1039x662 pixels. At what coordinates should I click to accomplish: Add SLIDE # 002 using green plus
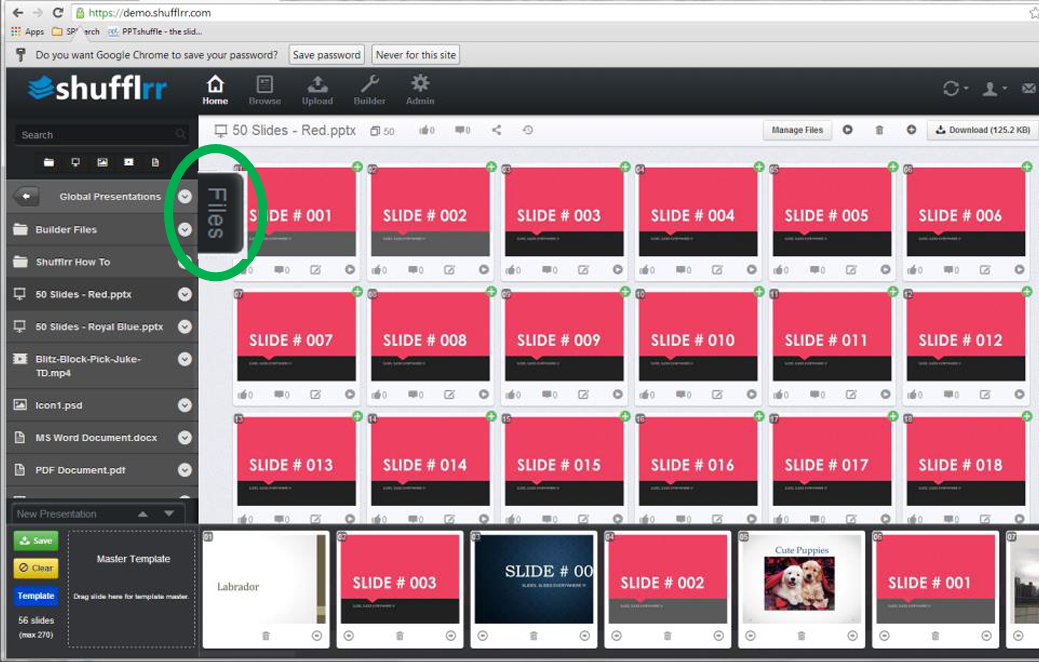[491, 166]
